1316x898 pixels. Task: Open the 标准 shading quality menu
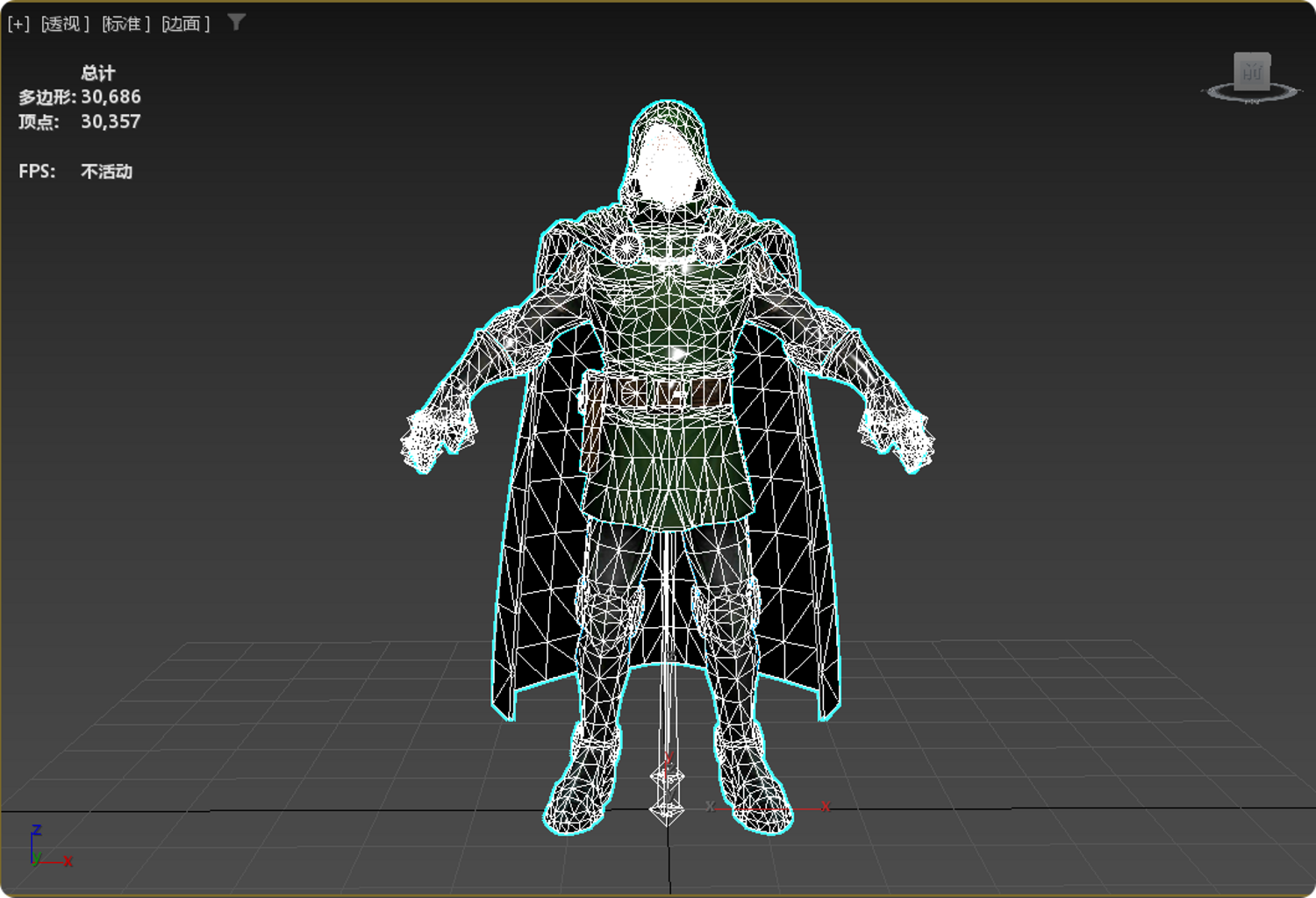tap(126, 24)
